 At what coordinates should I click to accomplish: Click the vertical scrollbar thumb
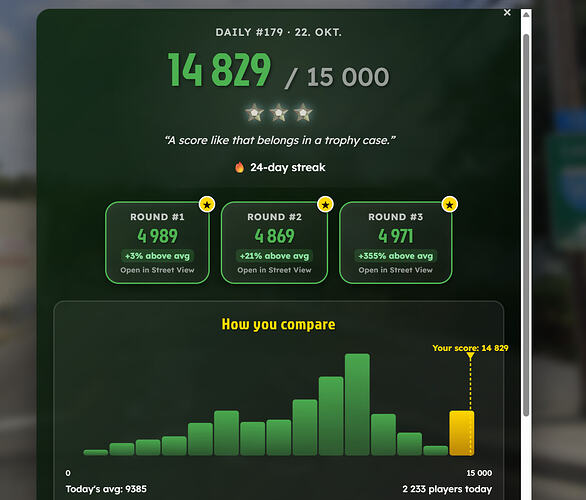coord(526,225)
